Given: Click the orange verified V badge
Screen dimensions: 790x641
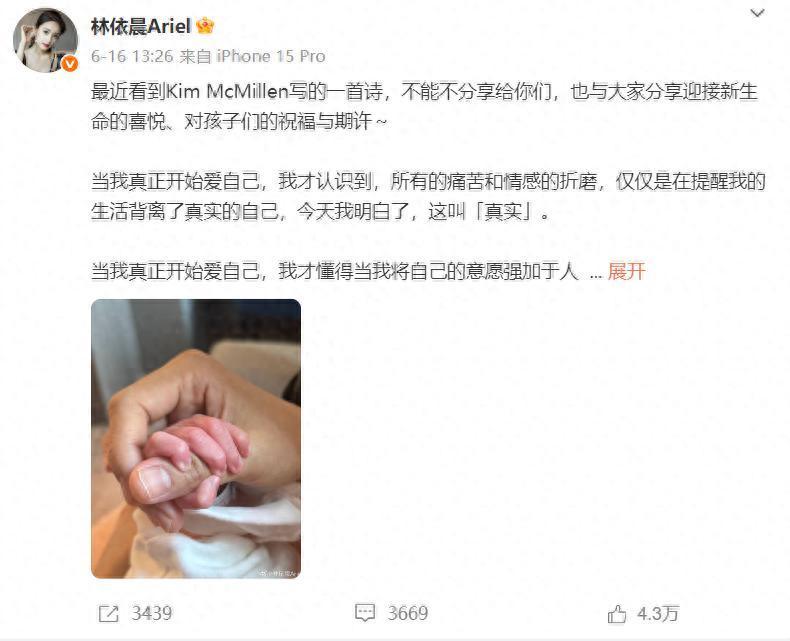Looking at the screenshot, I should [x=70, y=63].
